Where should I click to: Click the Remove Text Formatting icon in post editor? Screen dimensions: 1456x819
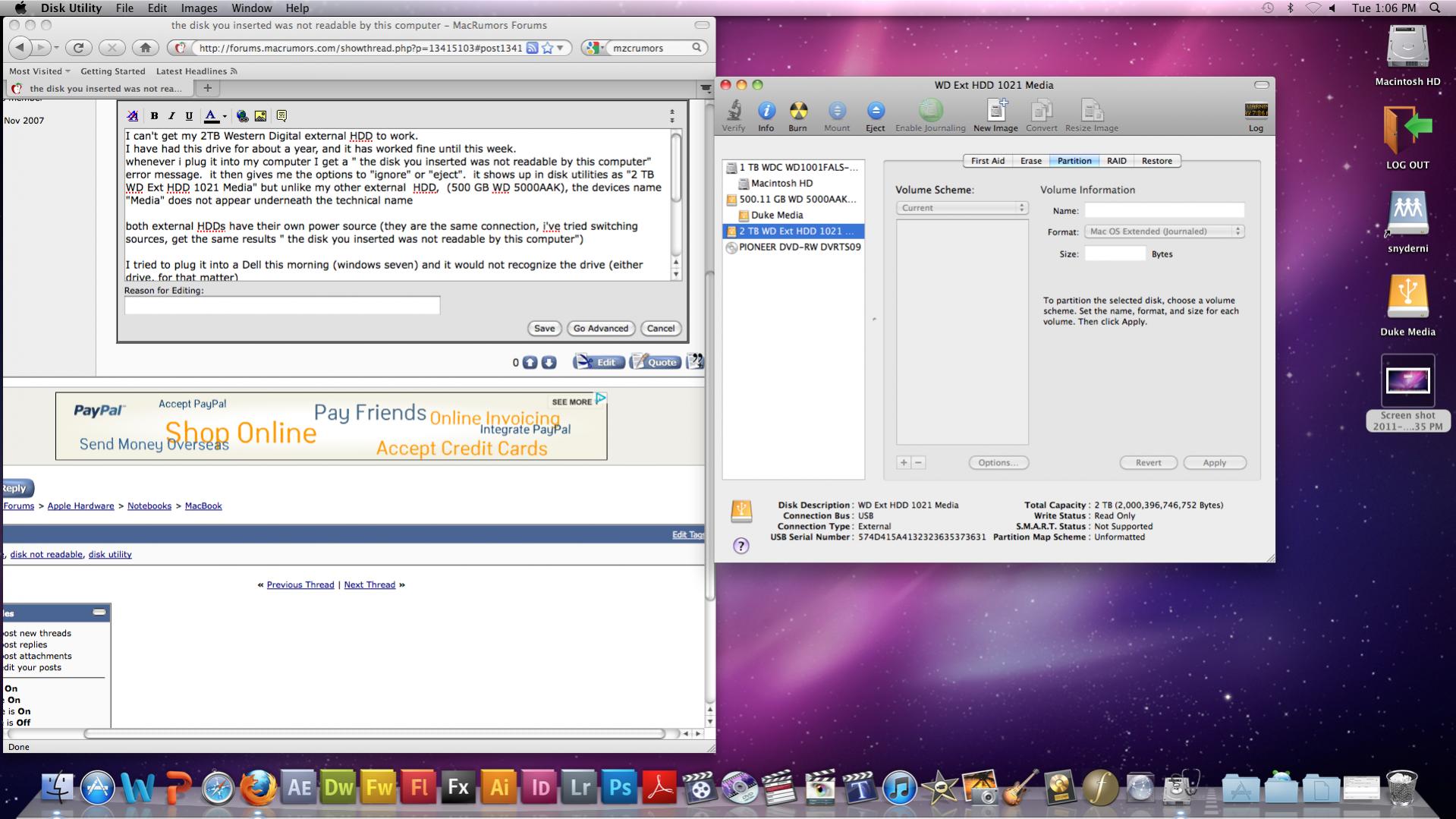[133, 116]
